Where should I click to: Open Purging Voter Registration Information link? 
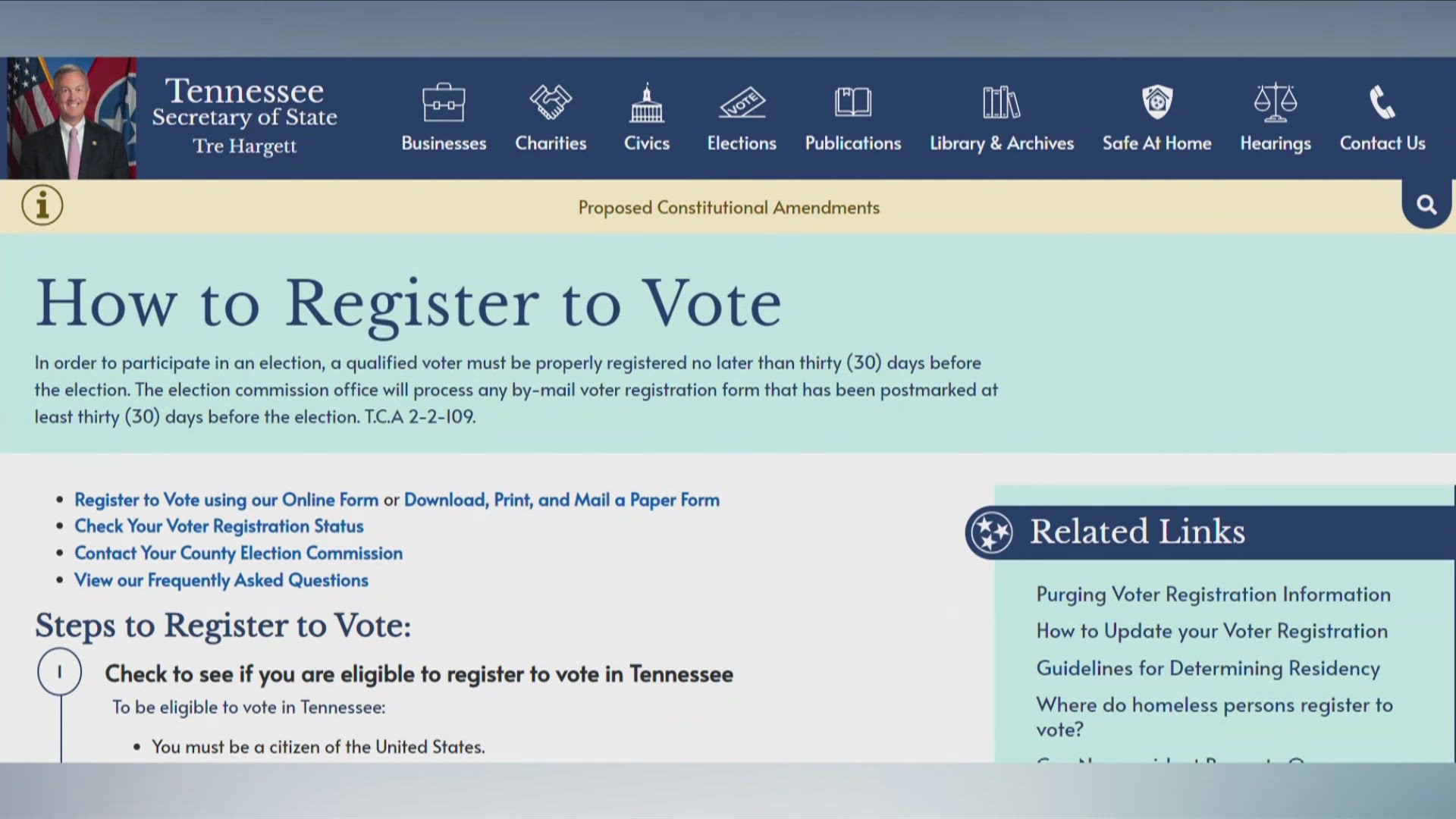click(1214, 594)
